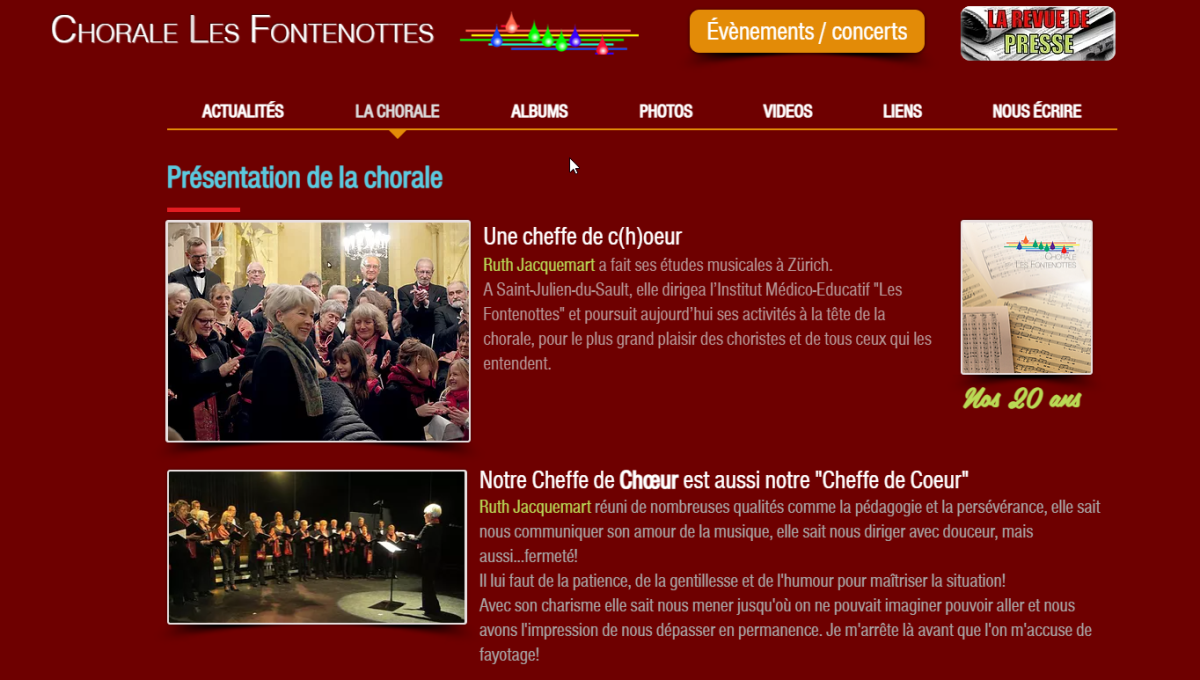Click first Ruth Jacquemart name link

point(539,265)
